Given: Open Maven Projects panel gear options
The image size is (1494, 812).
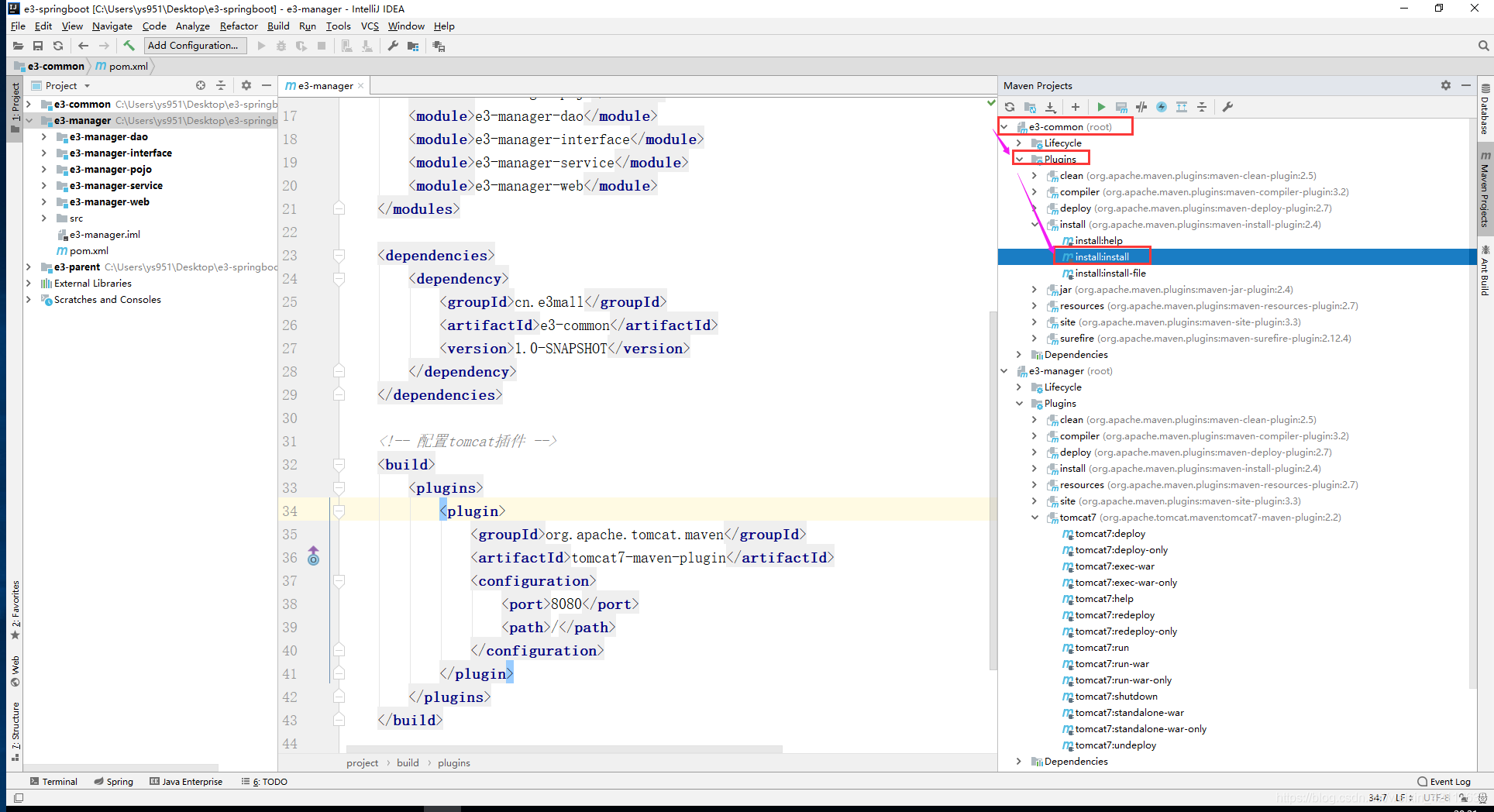Looking at the screenshot, I should 1446,85.
